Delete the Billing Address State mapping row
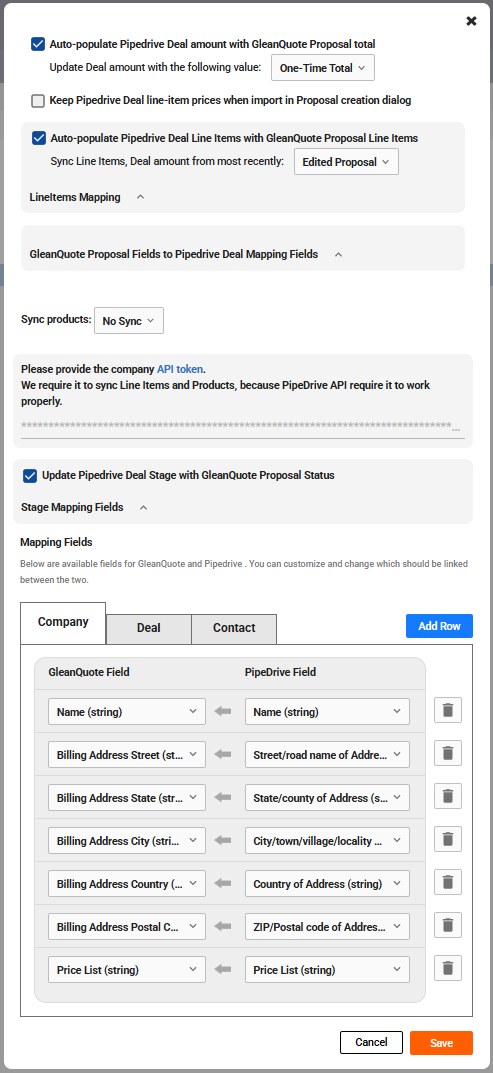 pyautogui.click(x=448, y=797)
